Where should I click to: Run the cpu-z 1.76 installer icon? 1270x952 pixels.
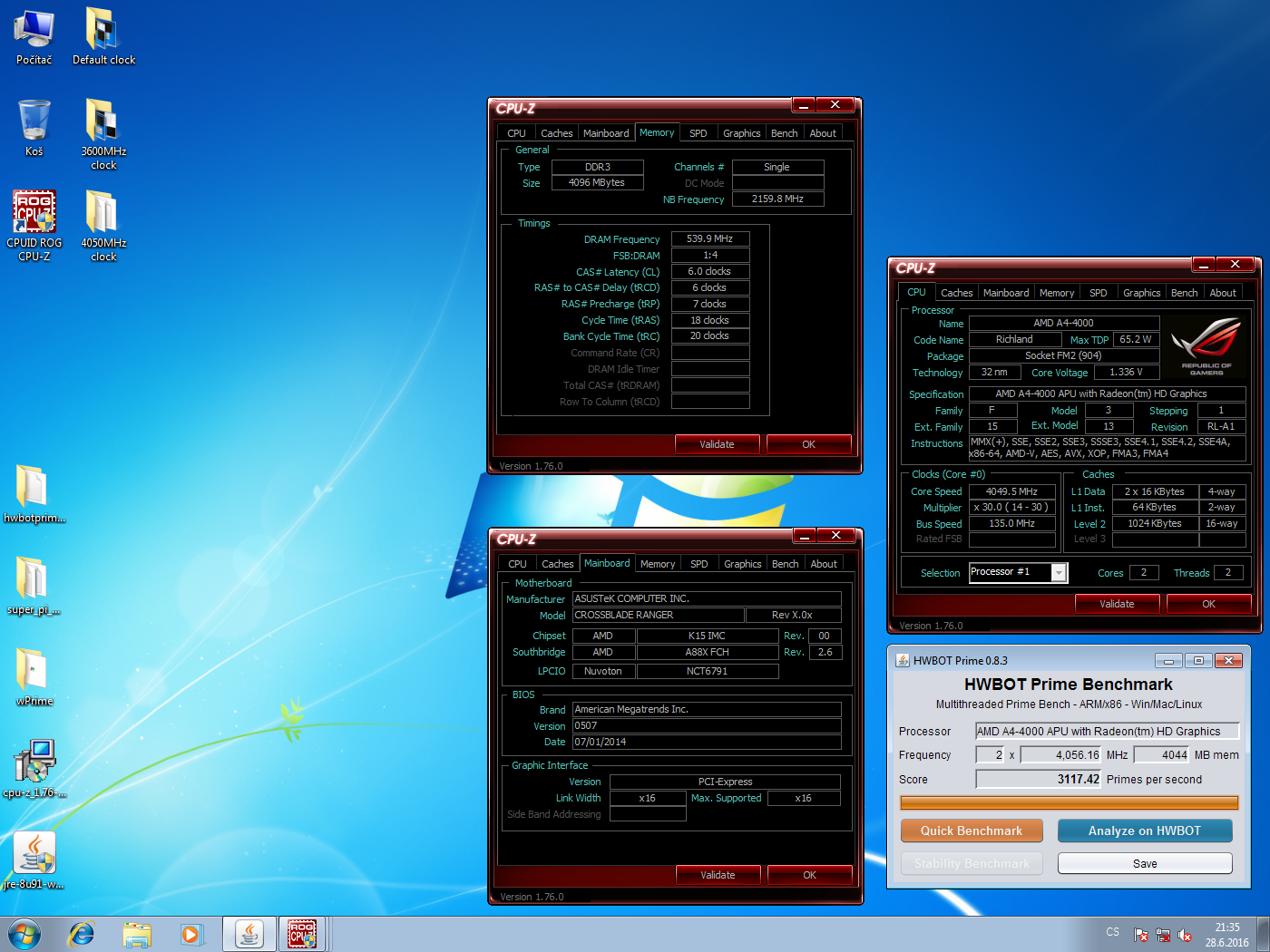(34, 769)
